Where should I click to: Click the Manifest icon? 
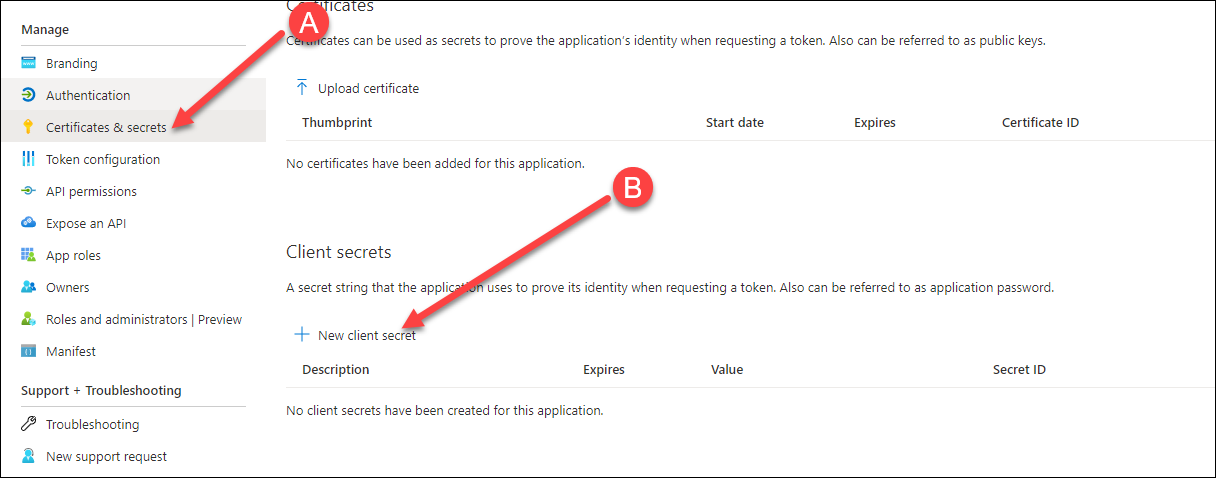(28, 351)
